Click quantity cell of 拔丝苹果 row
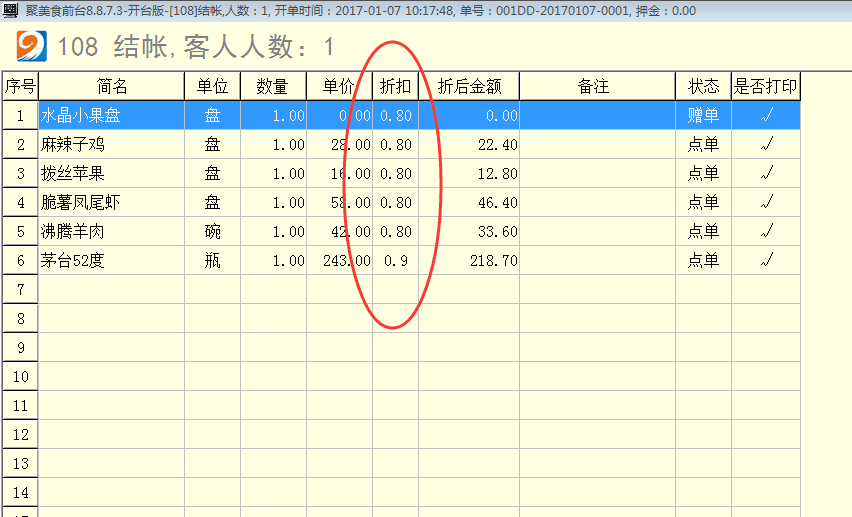 pyautogui.click(x=273, y=174)
